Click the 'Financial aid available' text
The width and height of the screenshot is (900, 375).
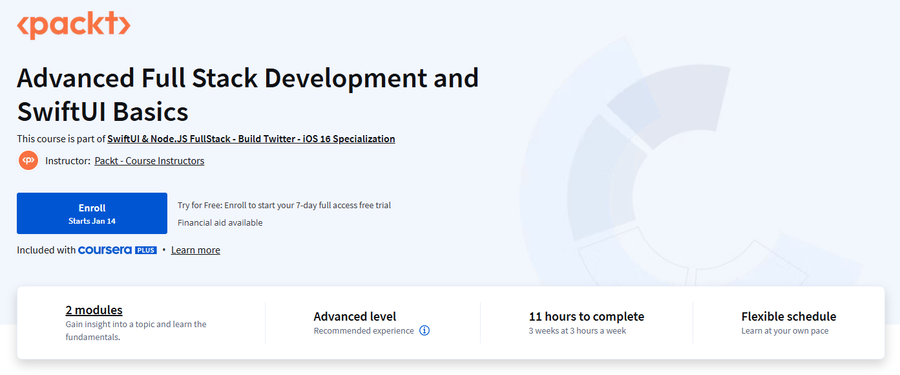coord(220,222)
